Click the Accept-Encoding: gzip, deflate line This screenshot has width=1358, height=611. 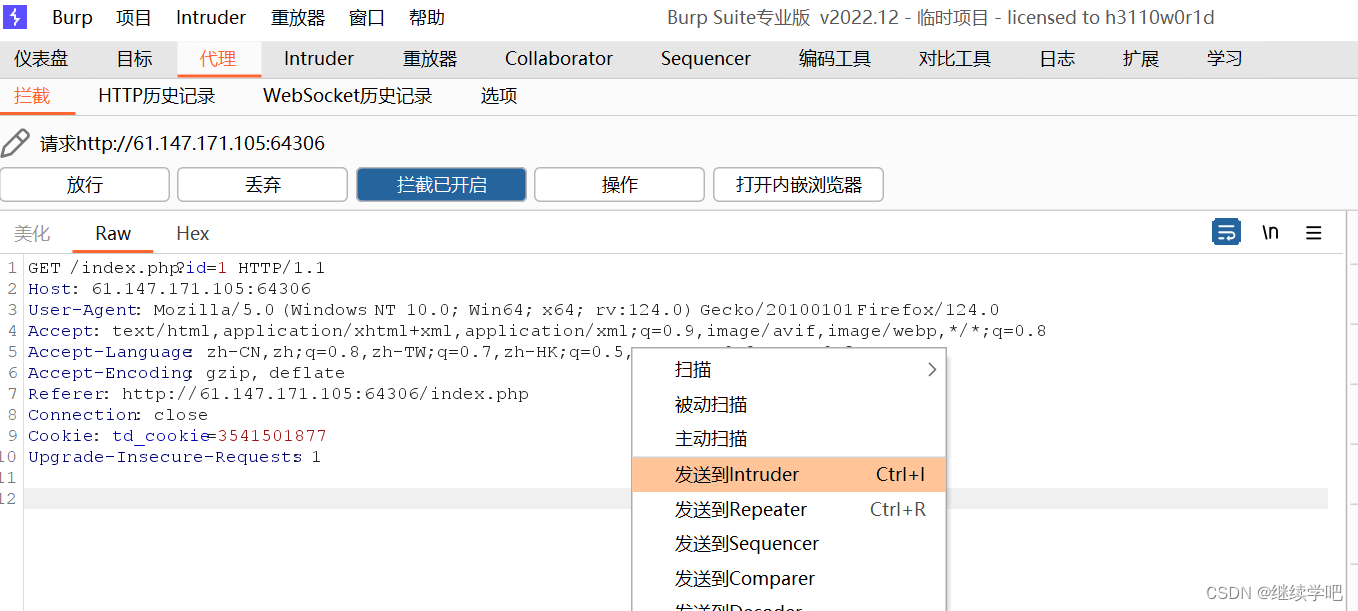[186, 373]
